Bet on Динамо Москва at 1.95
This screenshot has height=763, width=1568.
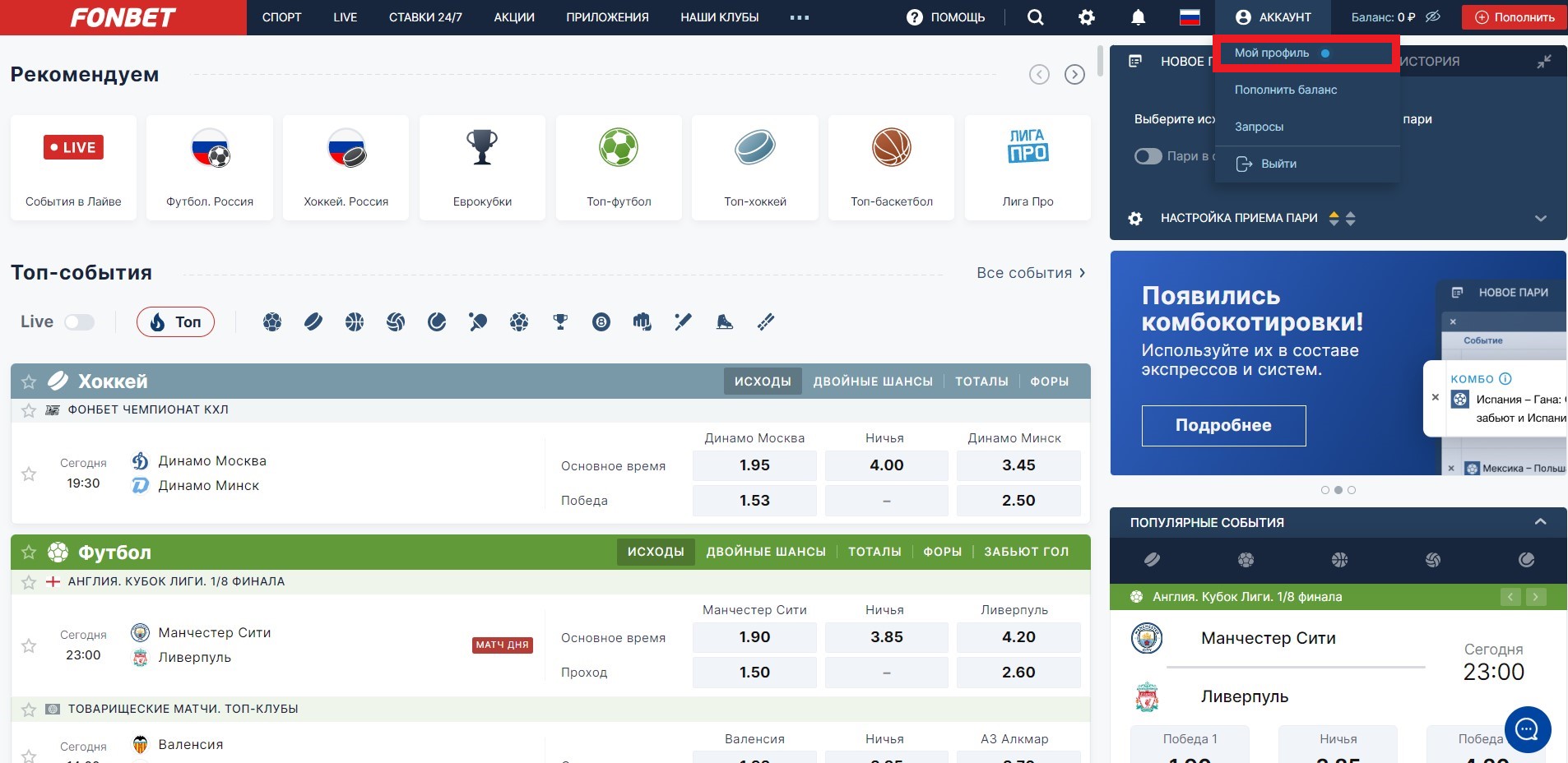coord(754,465)
